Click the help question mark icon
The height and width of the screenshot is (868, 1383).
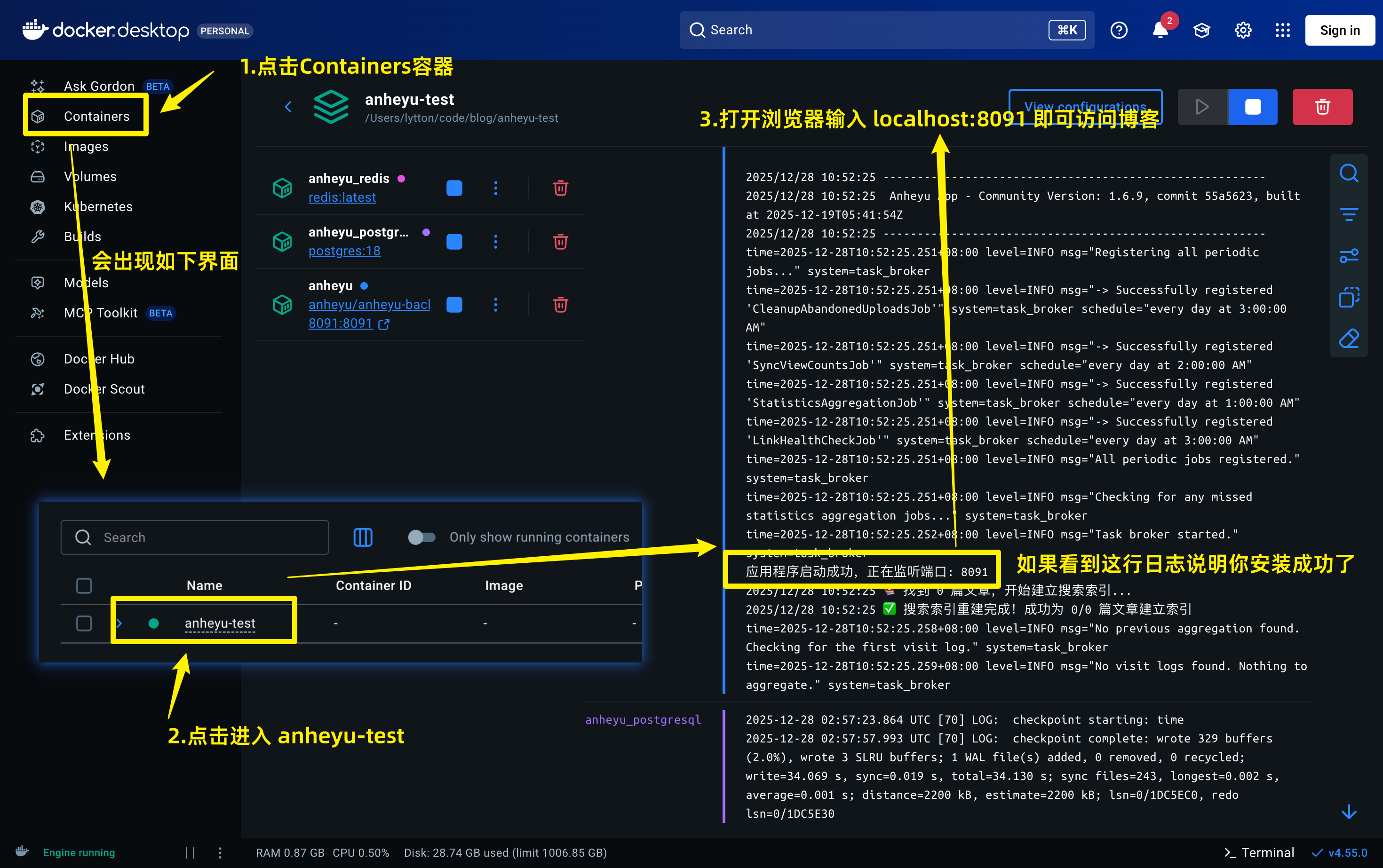click(x=1118, y=30)
